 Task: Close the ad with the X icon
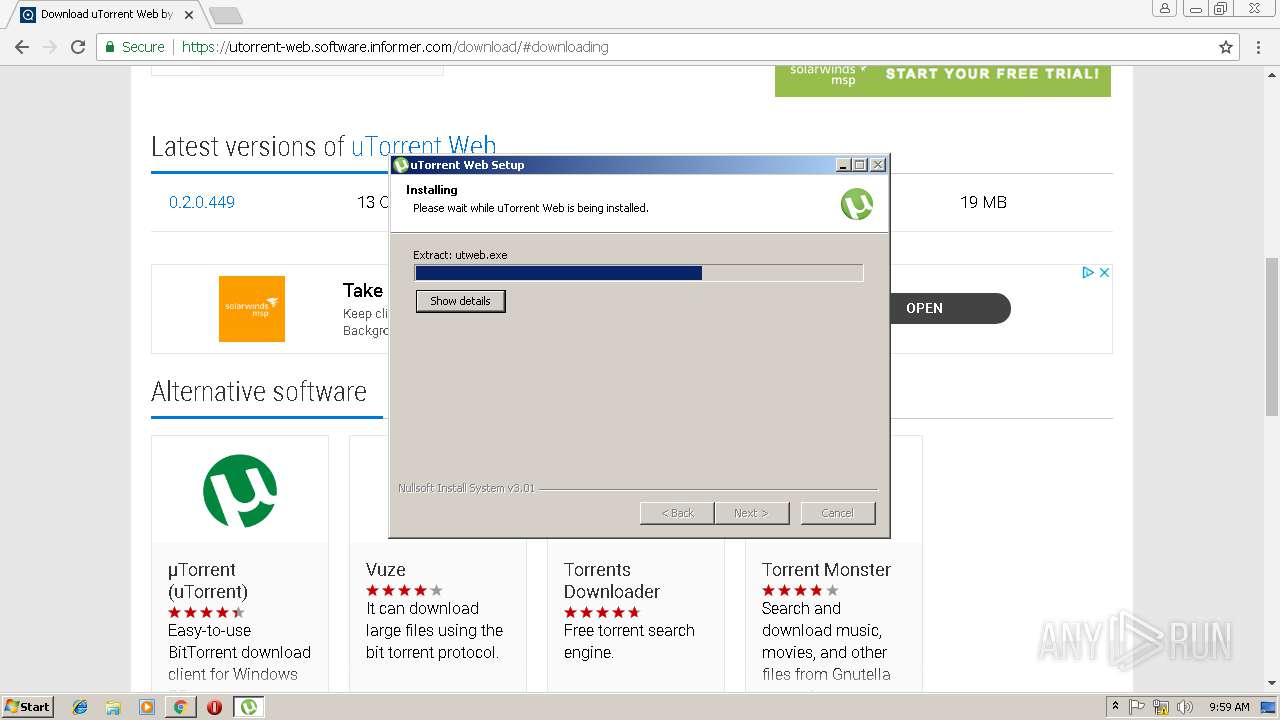click(x=1104, y=272)
